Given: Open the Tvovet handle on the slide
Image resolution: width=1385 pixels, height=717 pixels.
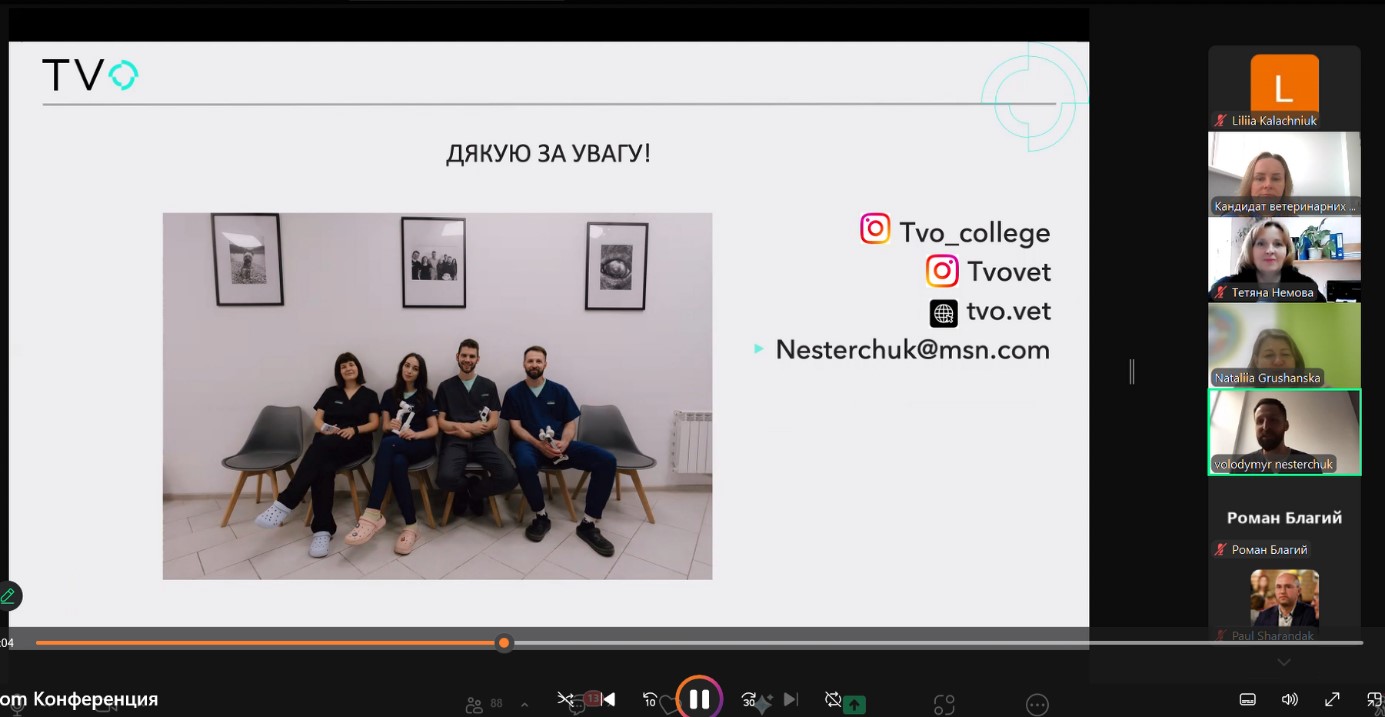Looking at the screenshot, I should pyautogui.click(x=1009, y=271).
